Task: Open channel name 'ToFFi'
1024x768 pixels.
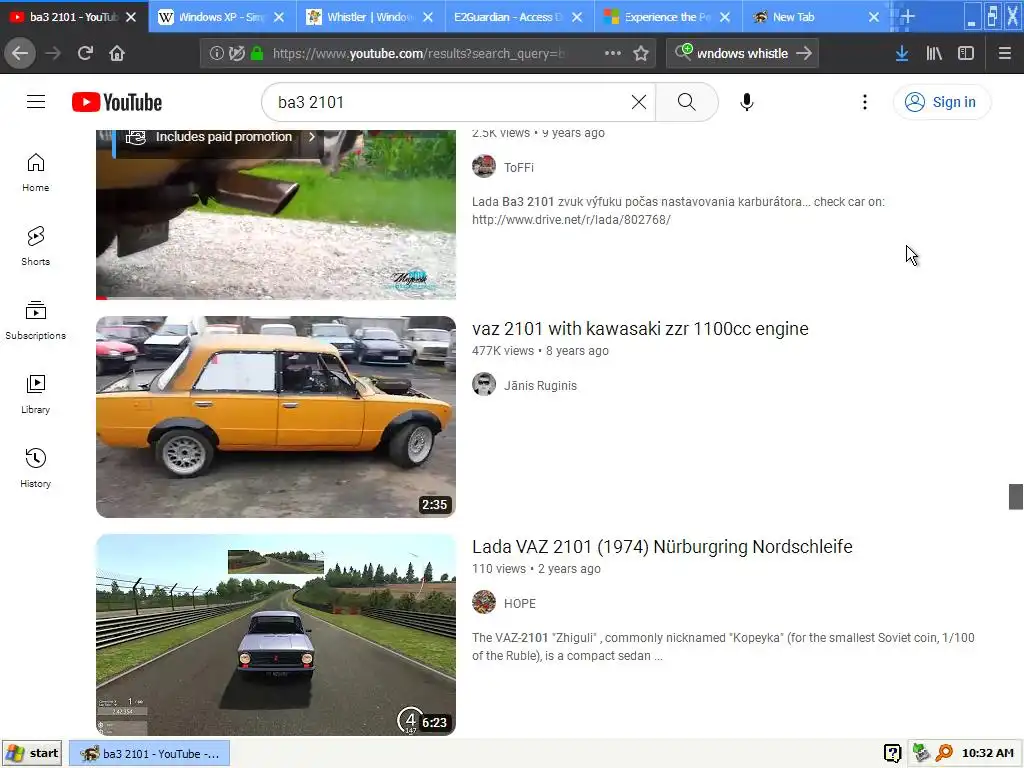Action: [519, 167]
